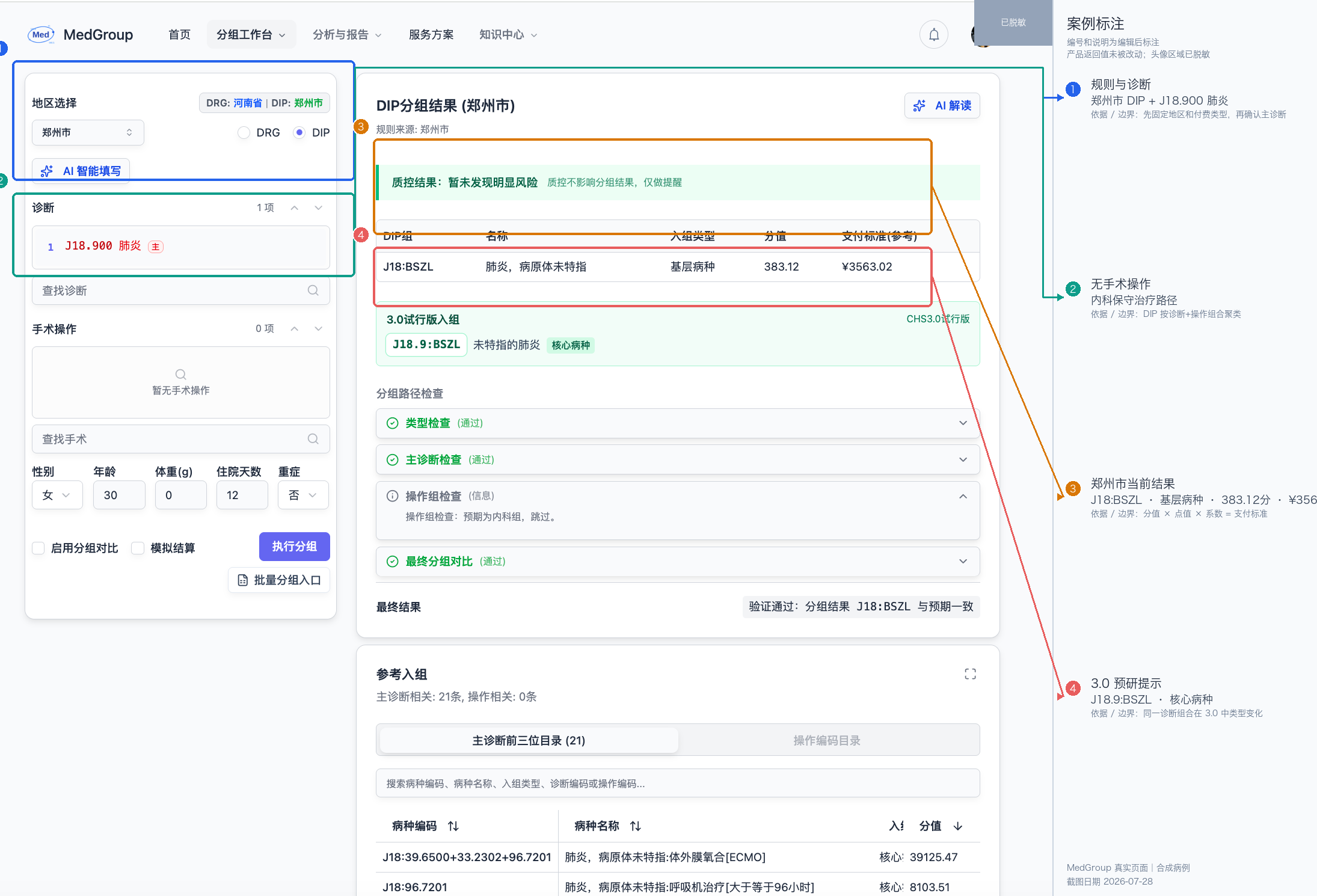1317x896 pixels.
Task: Click the DIP: 郑州市 link in region badge
Action: pyautogui.click(x=297, y=103)
